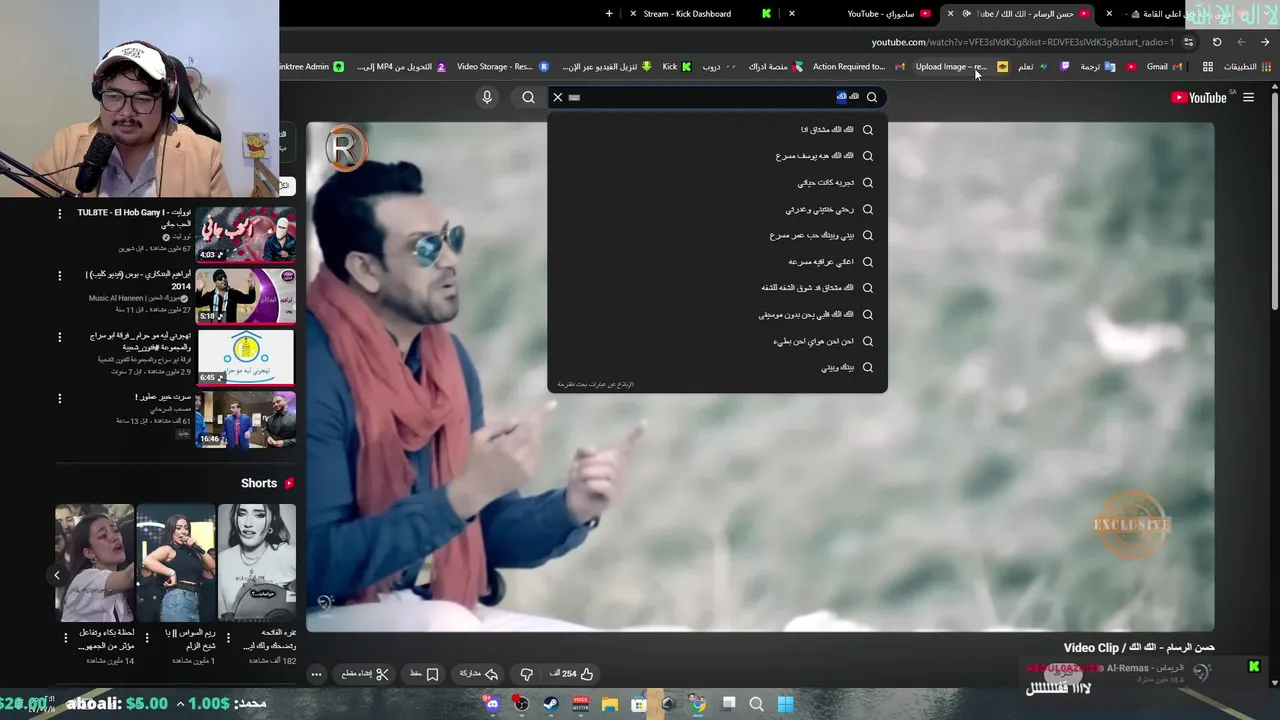Open TUL8TE El Hob Gany video thumbnail
1280x720 pixels.
[246, 234]
